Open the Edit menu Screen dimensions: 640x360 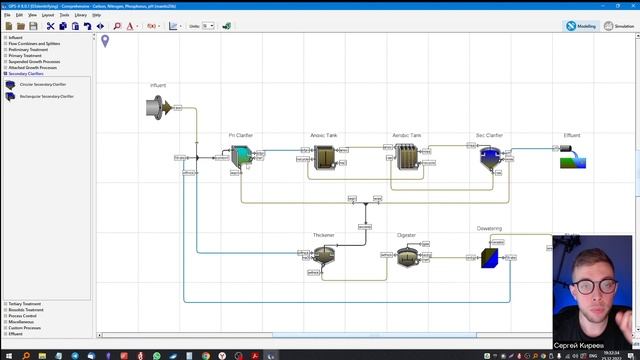(x=19, y=15)
